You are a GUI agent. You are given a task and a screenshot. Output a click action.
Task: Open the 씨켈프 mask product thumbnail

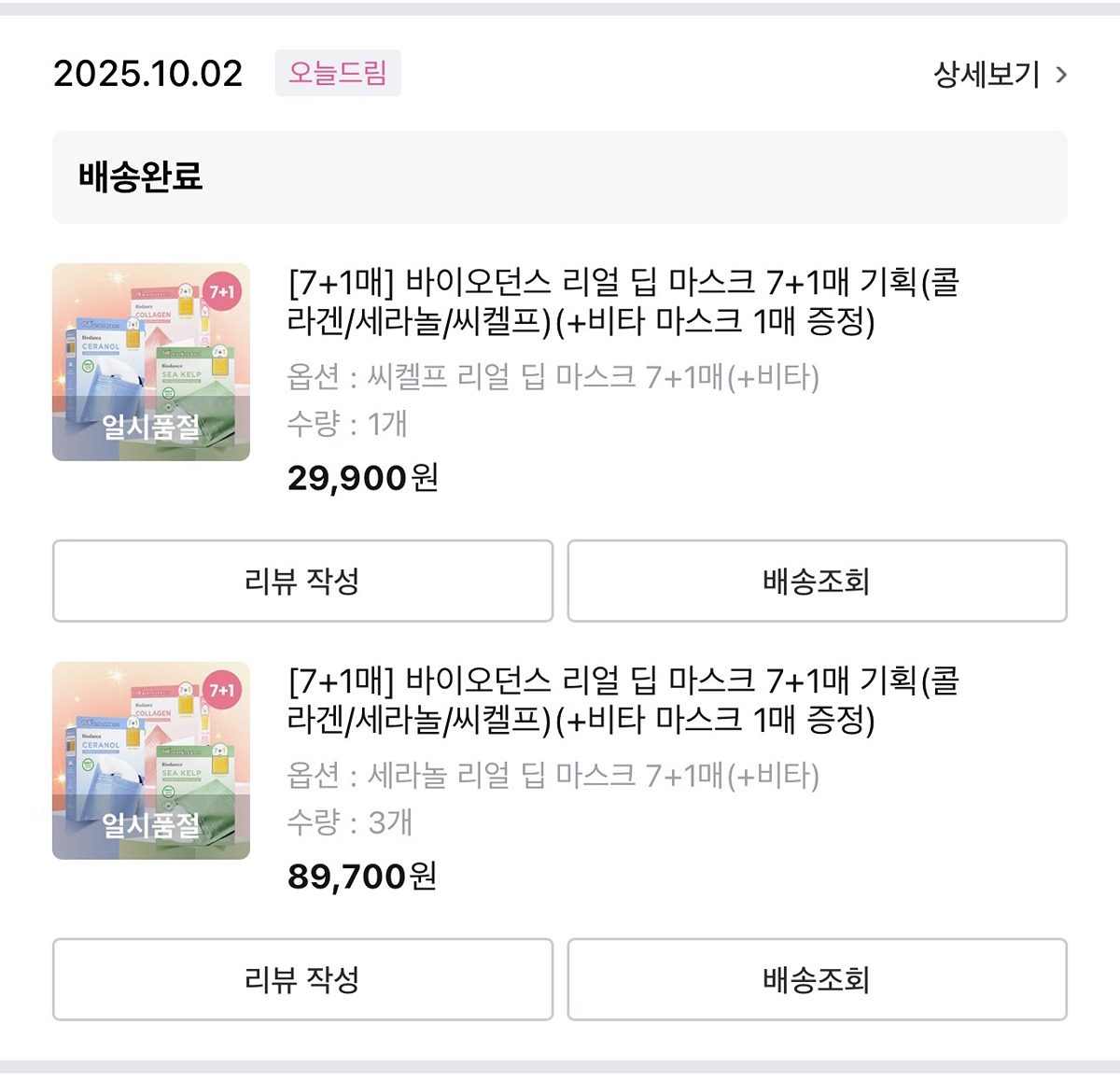tap(151, 362)
